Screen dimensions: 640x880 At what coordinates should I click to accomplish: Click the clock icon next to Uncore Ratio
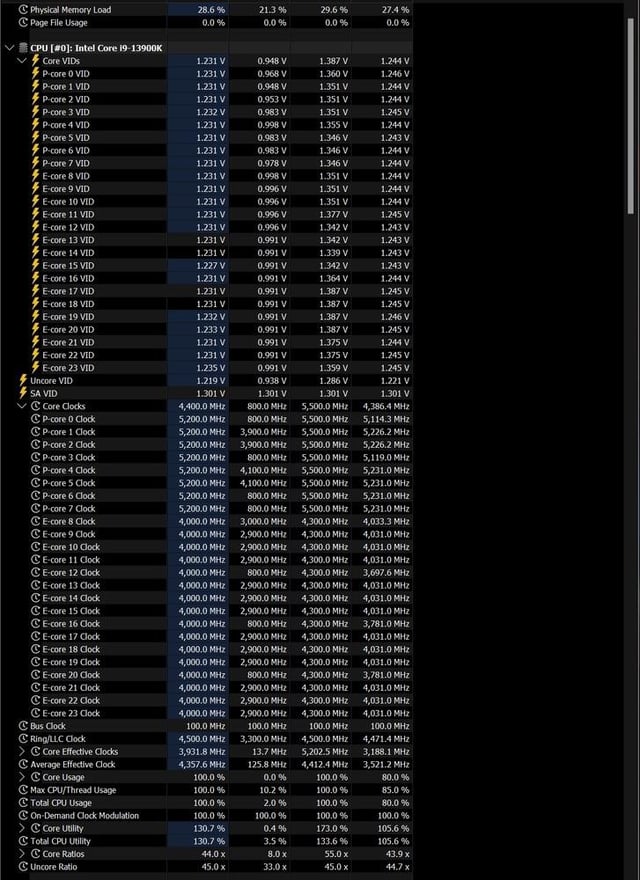23,867
